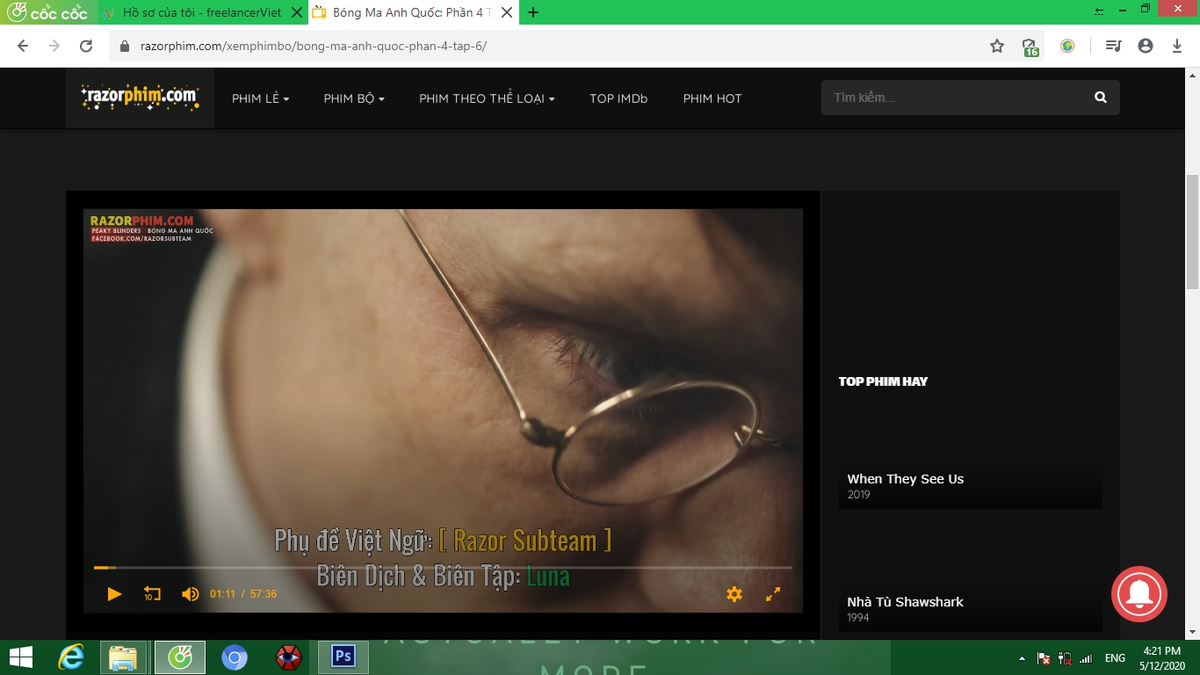Image resolution: width=1200 pixels, height=675 pixels.
Task: Change ENG input language
Action: 1115,658
